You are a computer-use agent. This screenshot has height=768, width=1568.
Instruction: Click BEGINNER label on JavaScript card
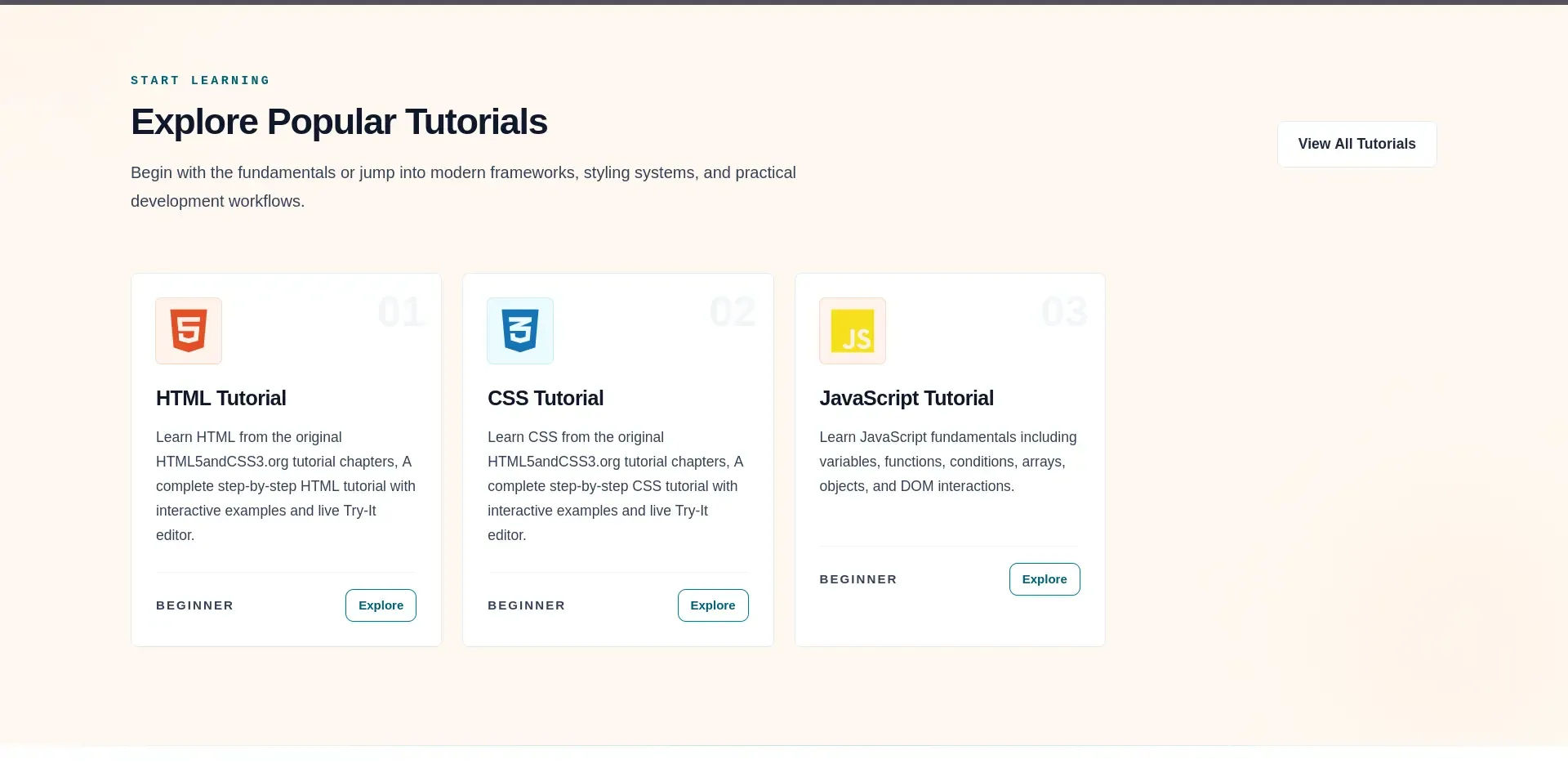[858, 579]
